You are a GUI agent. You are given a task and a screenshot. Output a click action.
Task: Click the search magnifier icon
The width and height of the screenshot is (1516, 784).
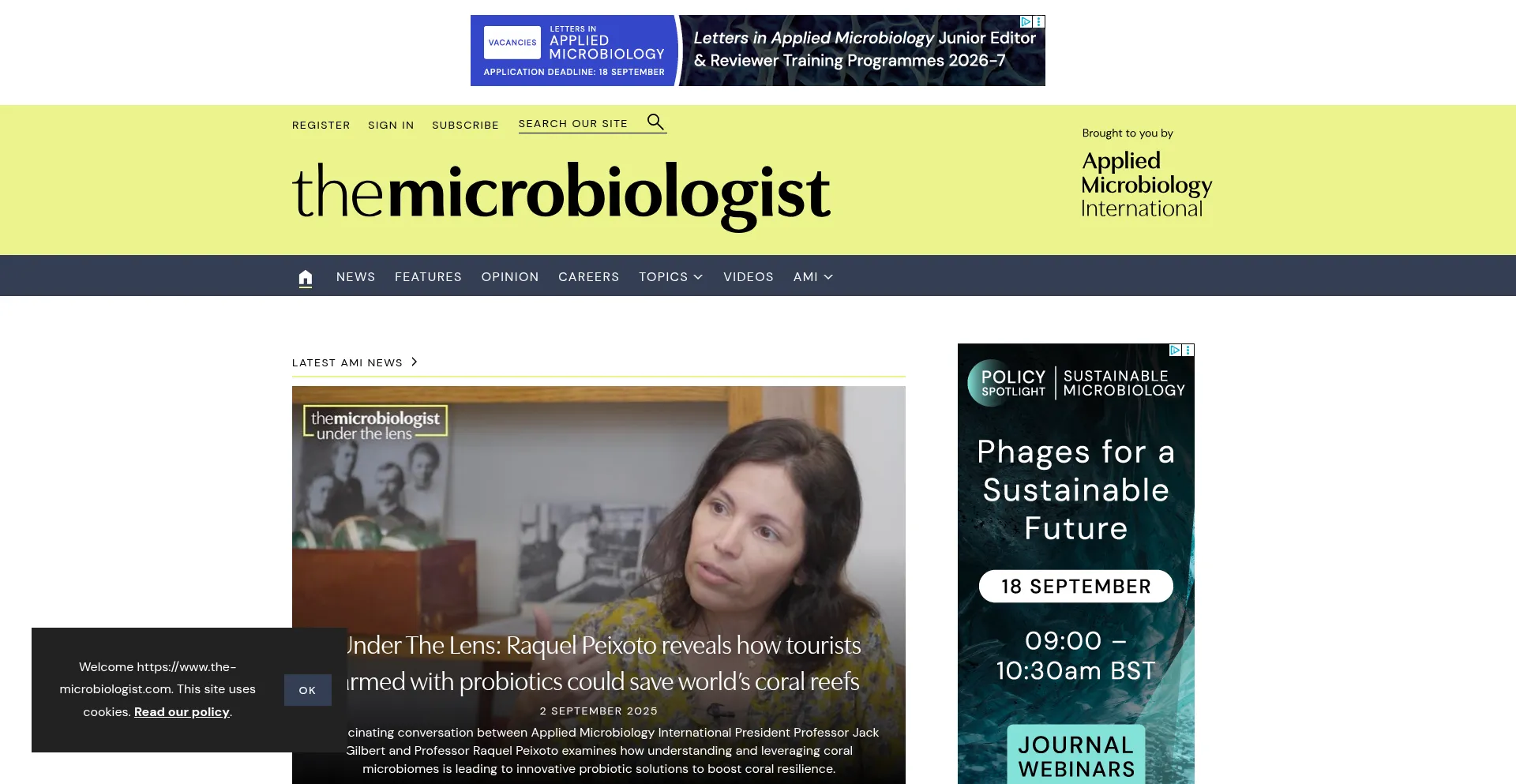click(655, 122)
